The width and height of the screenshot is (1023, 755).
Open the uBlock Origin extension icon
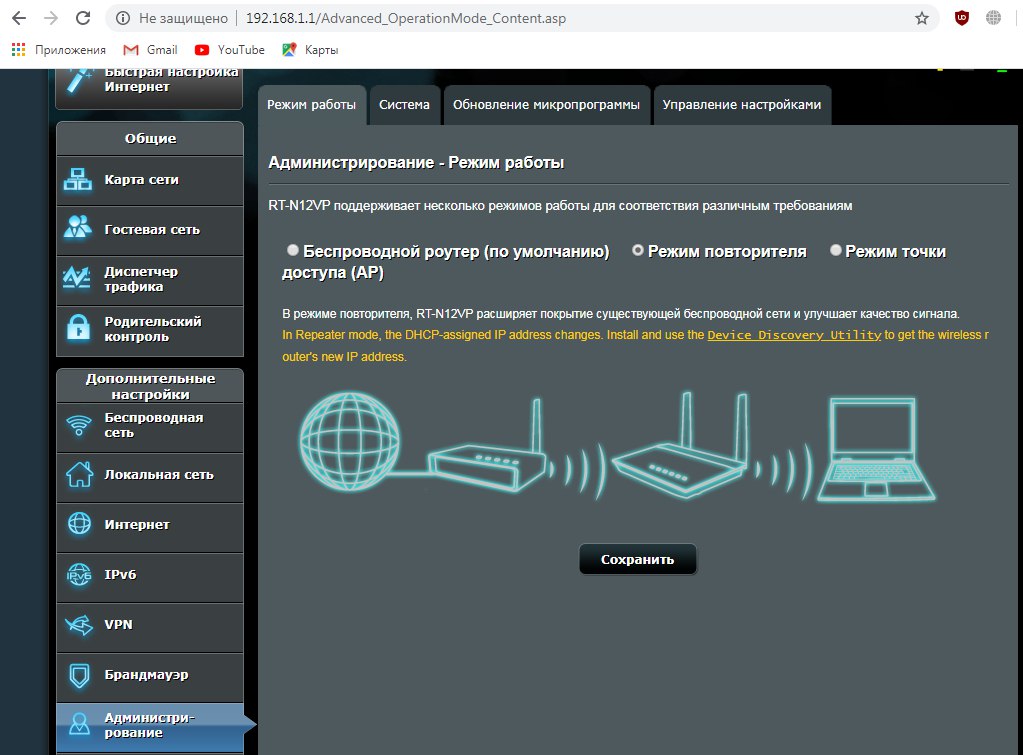(x=962, y=18)
